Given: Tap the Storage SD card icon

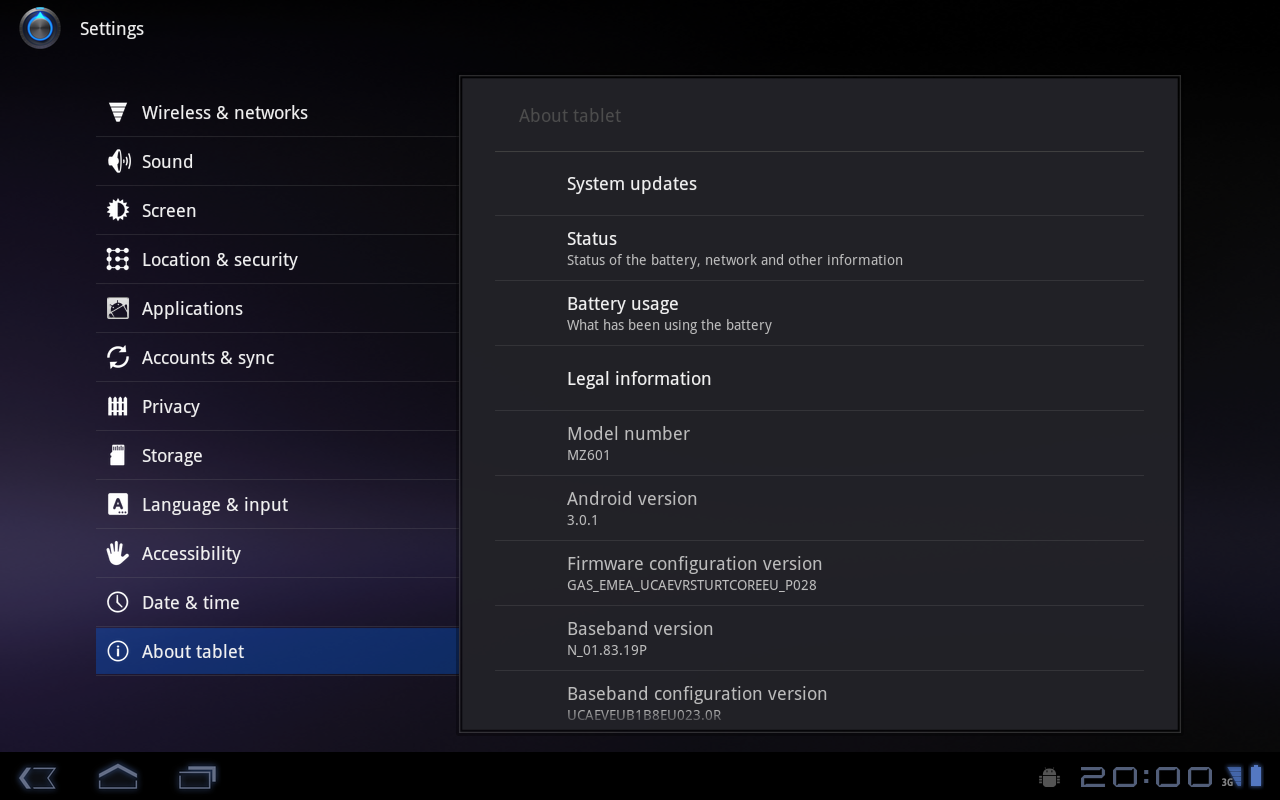Looking at the screenshot, I should pos(118,455).
